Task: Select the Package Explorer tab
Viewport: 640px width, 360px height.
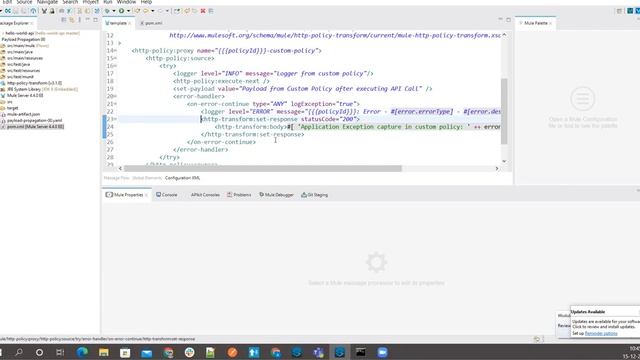Action: pyautogui.click(x=15, y=23)
